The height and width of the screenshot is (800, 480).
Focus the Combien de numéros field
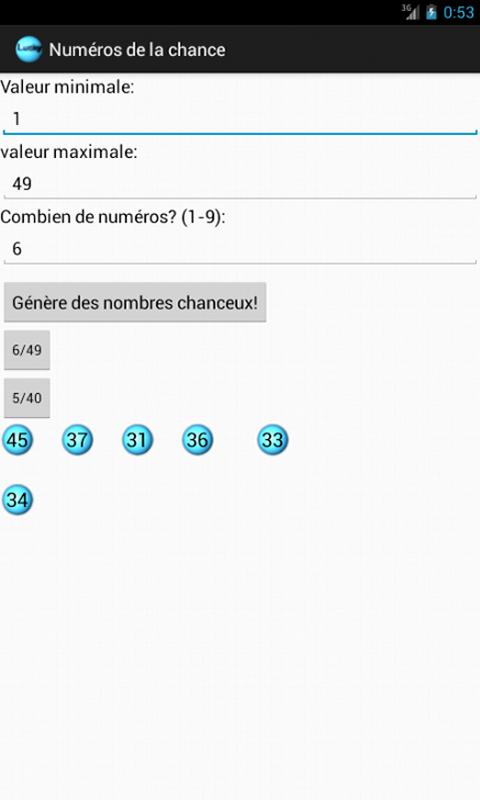[240, 249]
